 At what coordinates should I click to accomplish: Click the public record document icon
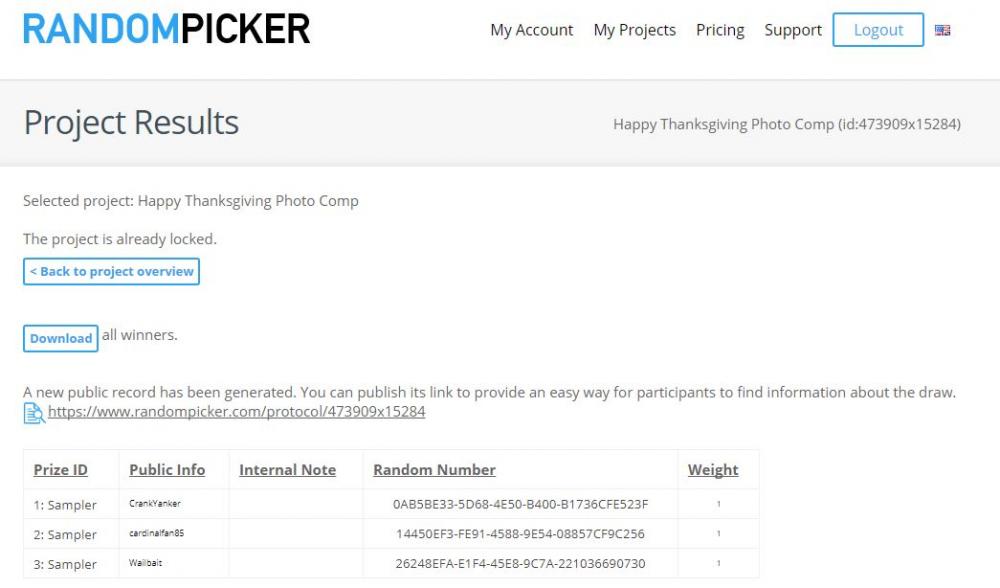pyautogui.click(x=34, y=413)
